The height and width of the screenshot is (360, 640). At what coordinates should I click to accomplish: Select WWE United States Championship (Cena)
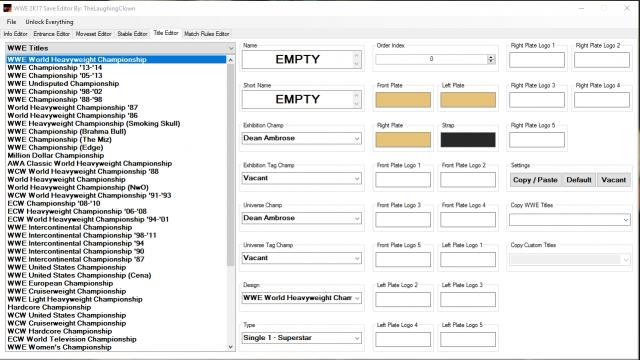coord(116,276)
